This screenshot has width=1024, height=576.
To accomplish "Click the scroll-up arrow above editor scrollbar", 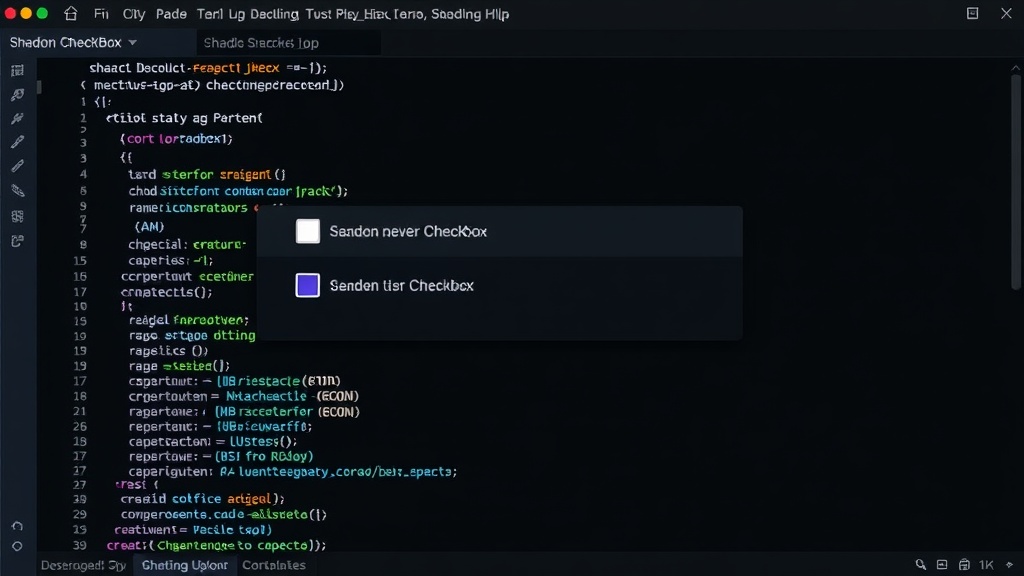I will (x=1016, y=67).
